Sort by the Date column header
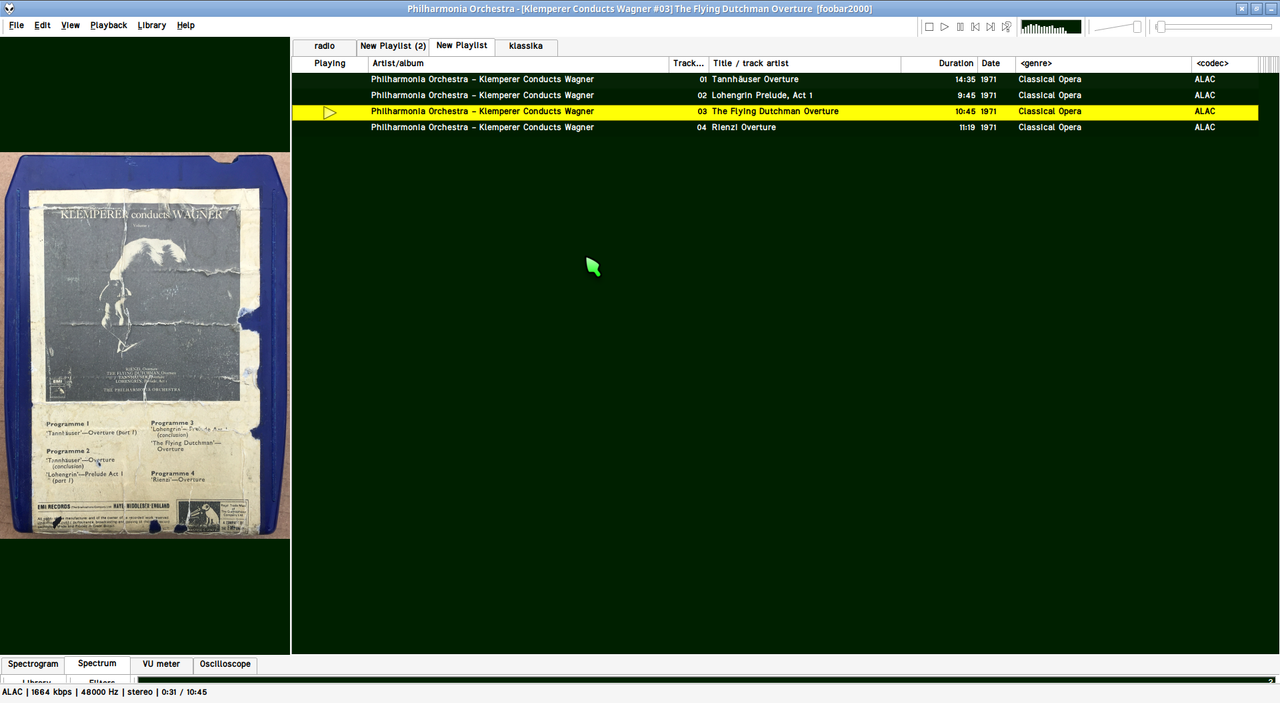1280x703 pixels. pos(996,64)
